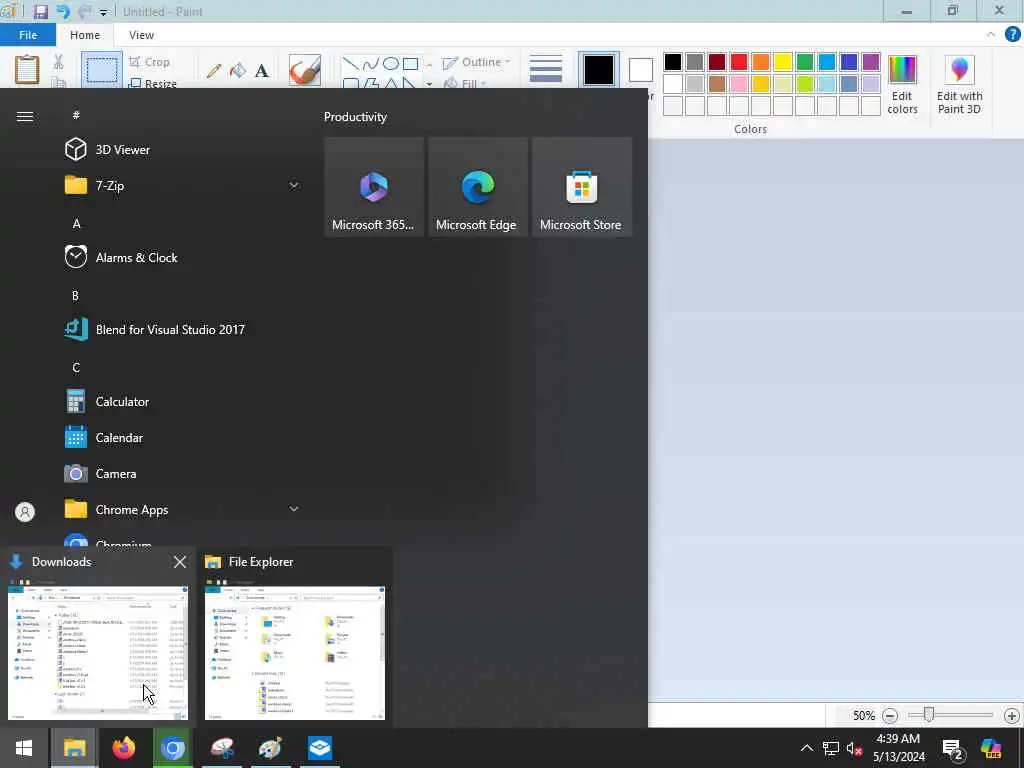The width and height of the screenshot is (1024, 768).
Task: Click the zoom in plus button
Action: (x=1012, y=716)
